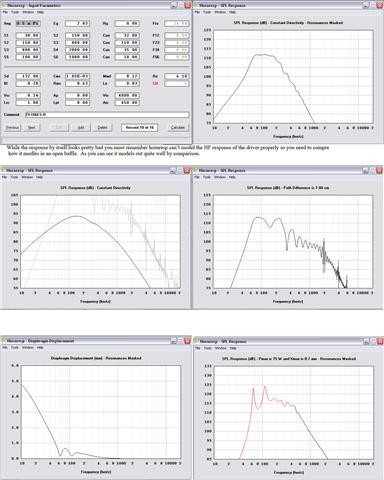Click the S4 input field
Screen dimensions: 384x480
coord(77,50)
